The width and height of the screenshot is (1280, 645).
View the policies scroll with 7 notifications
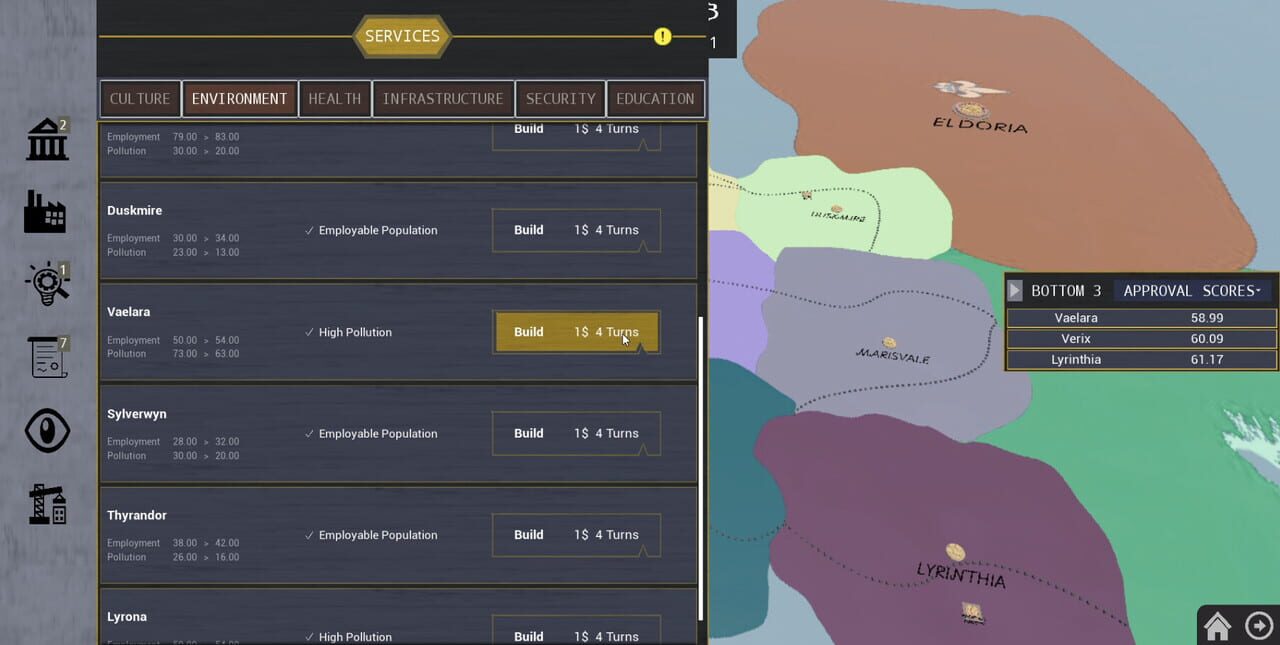(47, 357)
